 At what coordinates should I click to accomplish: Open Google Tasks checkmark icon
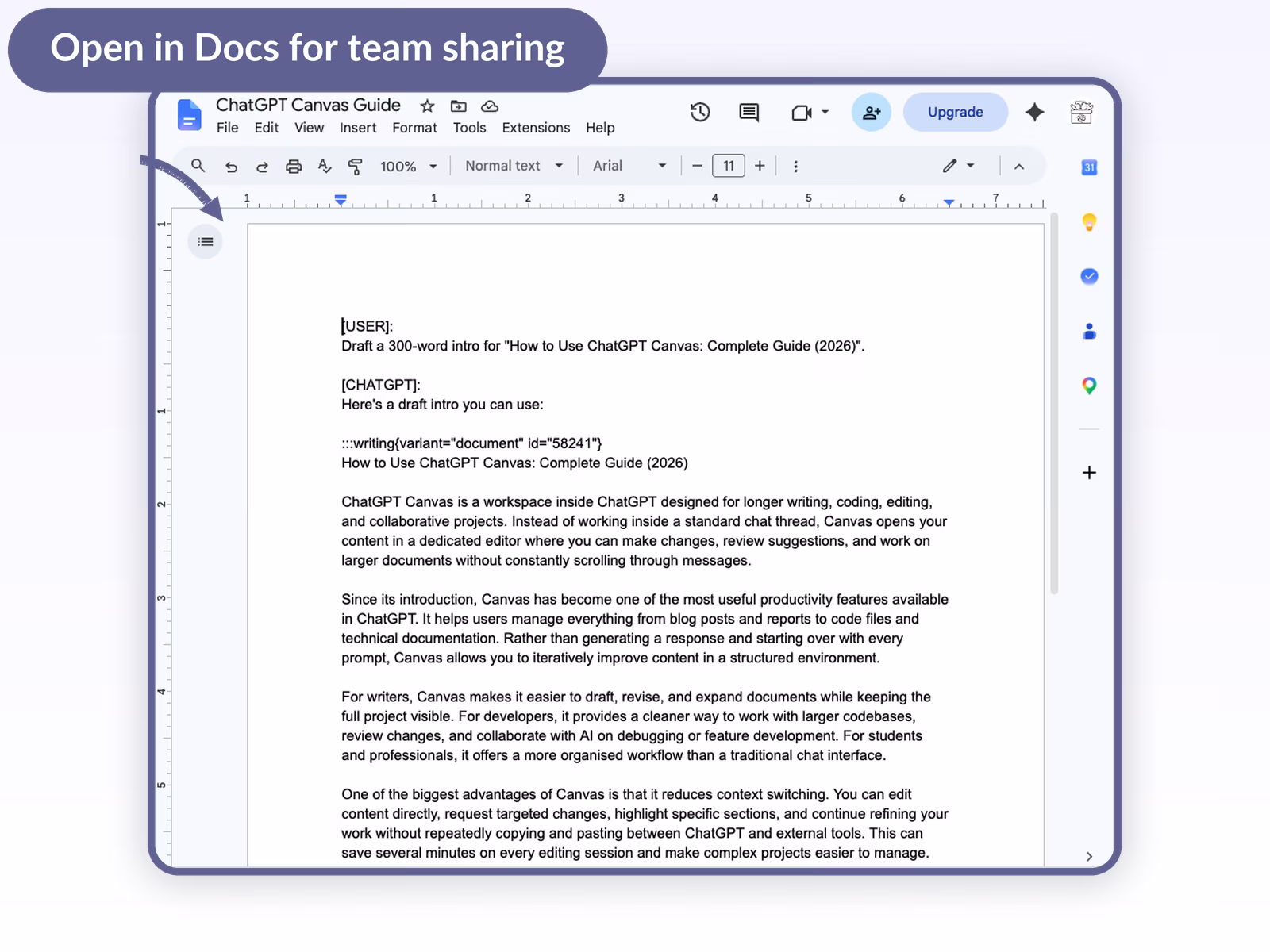click(1089, 276)
